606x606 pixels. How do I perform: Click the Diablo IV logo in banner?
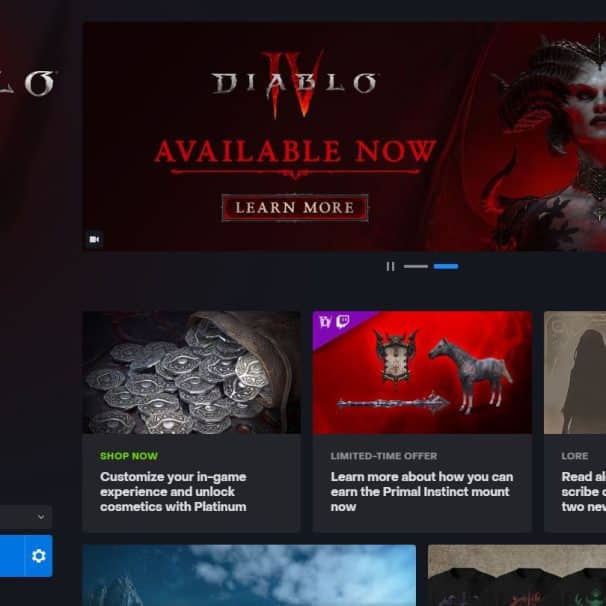(295, 84)
